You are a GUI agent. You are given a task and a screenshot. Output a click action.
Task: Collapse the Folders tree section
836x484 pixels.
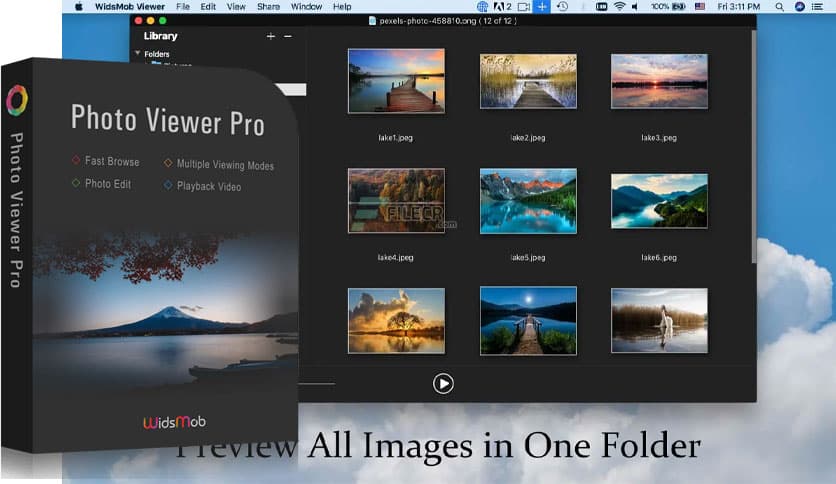tap(138, 53)
